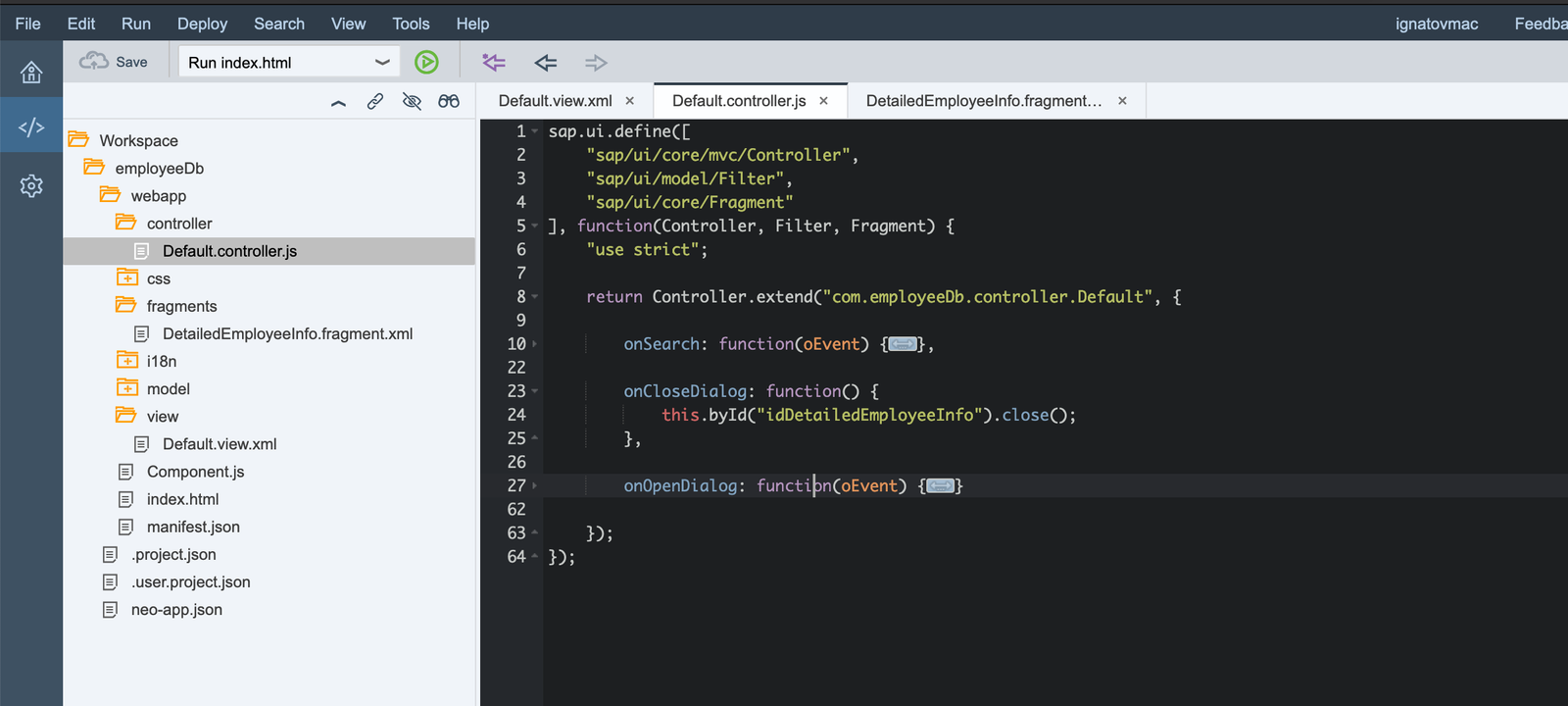Image resolution: width=1568 pixels, height=706 pixels.
Task: Click the binoculars search icon
Action: [x=449, y=101]
